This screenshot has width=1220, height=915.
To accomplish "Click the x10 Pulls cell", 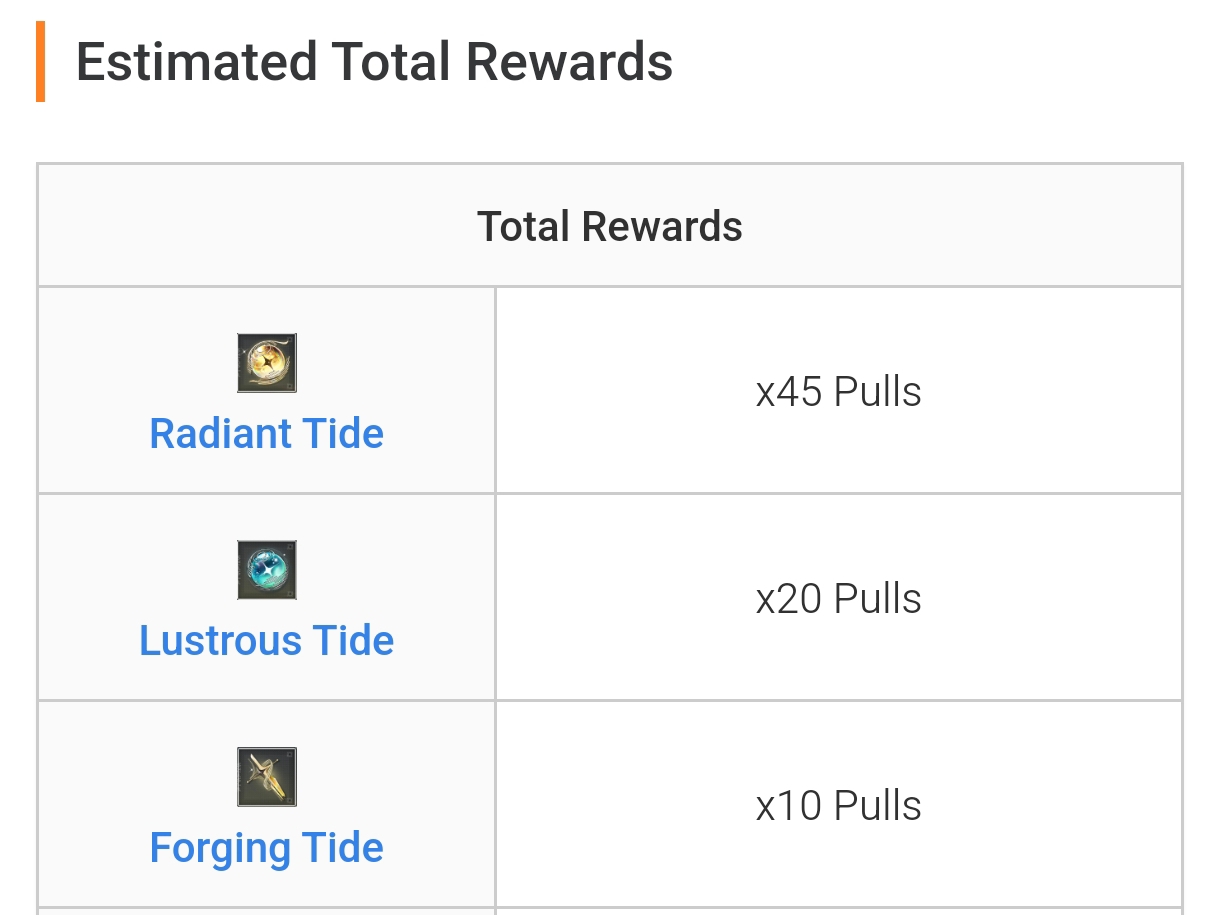I will coord(838,805).
